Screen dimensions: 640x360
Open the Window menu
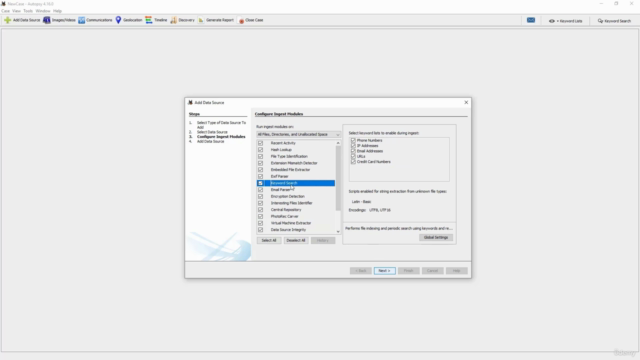tap(43, 11)
